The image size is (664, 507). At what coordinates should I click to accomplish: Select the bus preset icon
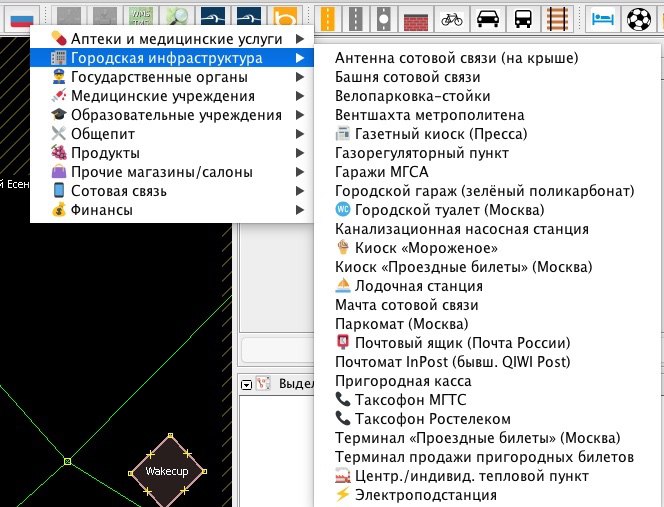(523, 19)
